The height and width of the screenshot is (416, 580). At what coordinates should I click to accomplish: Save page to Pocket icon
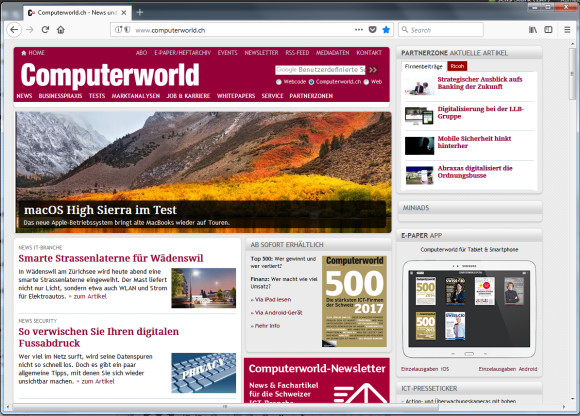coord(373,30)
